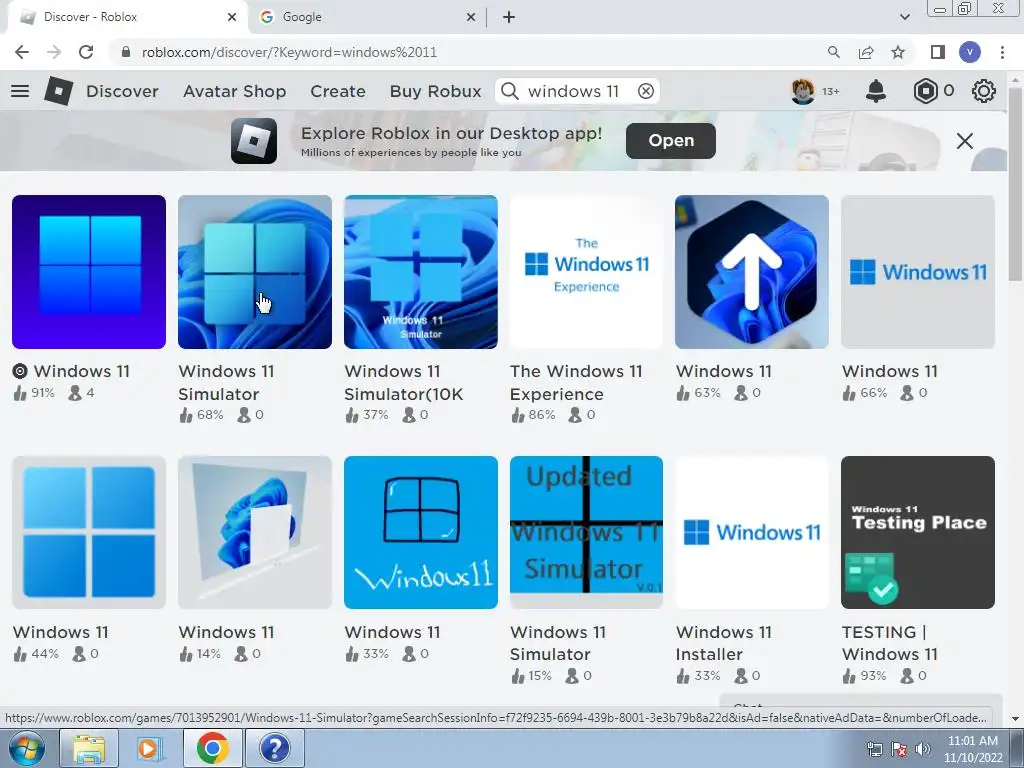Open the Chrome profile avatar V
The height and width of the screenshot is (768, 1024).
(x=970, y=52)
